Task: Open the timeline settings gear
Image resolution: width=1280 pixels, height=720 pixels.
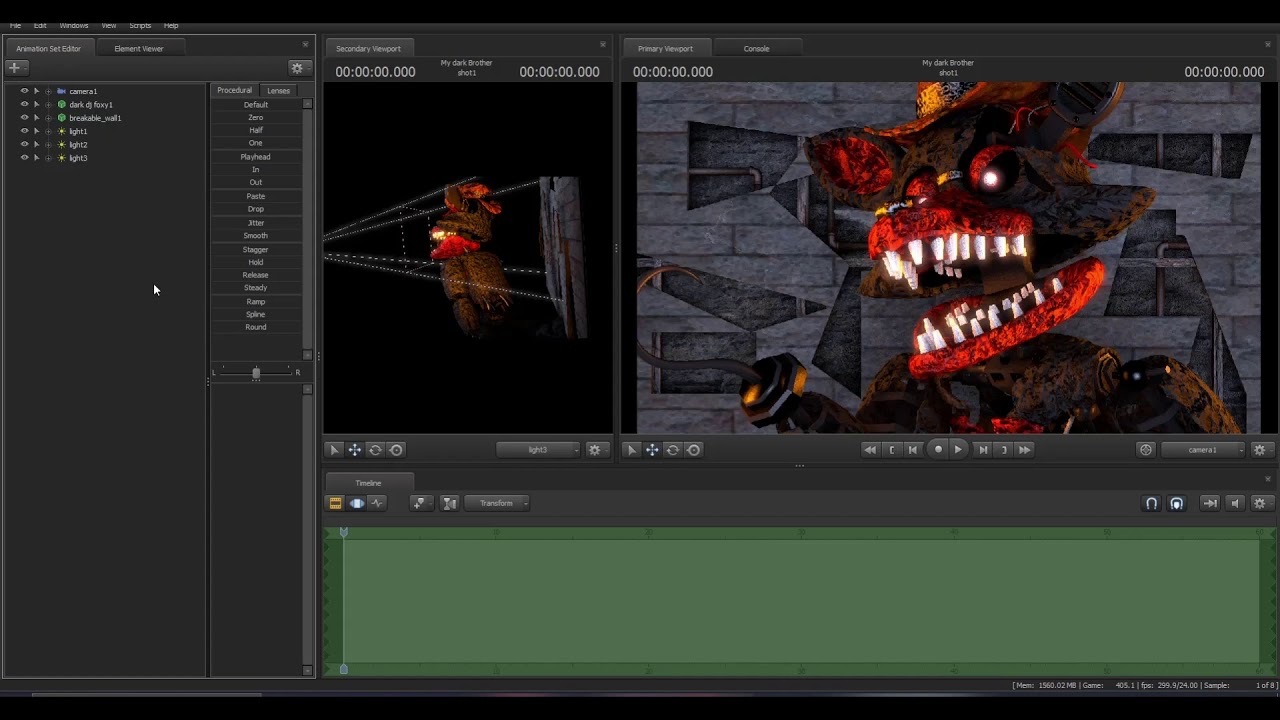Action: click(x=1259, y=503)
